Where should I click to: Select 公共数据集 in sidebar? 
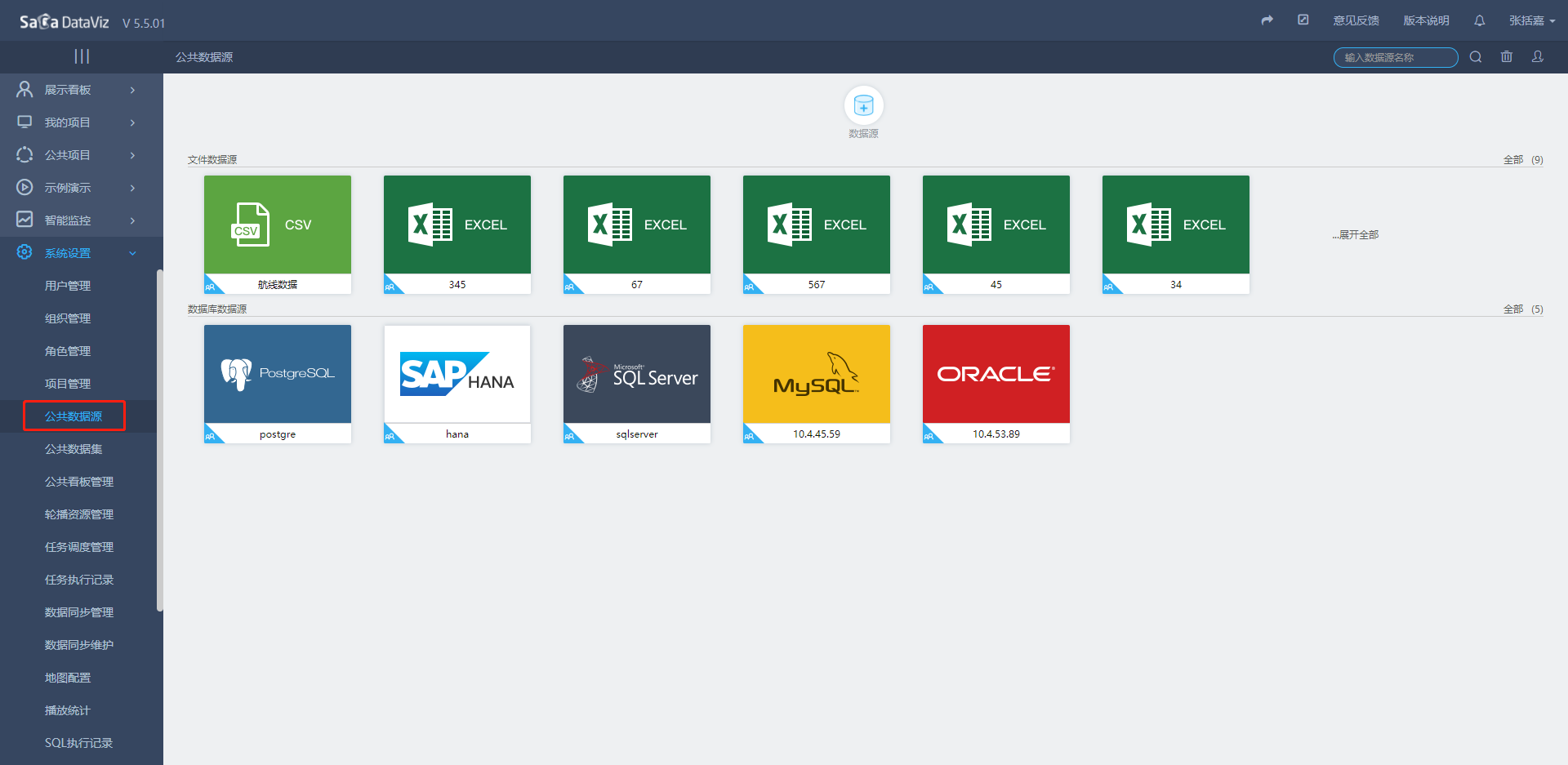[x=73, y=449]
